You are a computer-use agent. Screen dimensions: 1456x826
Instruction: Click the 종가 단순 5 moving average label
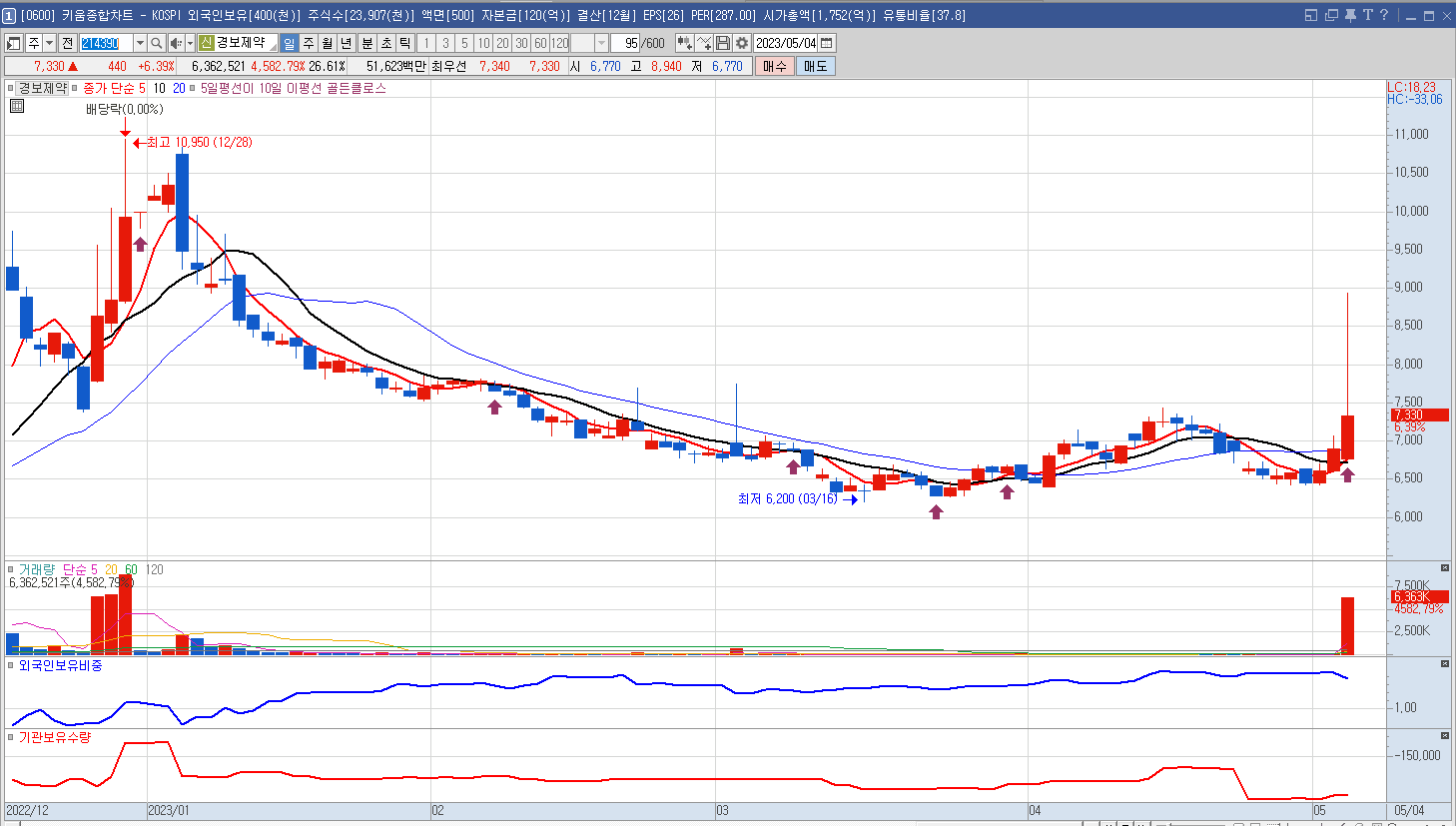pos(114,88)
